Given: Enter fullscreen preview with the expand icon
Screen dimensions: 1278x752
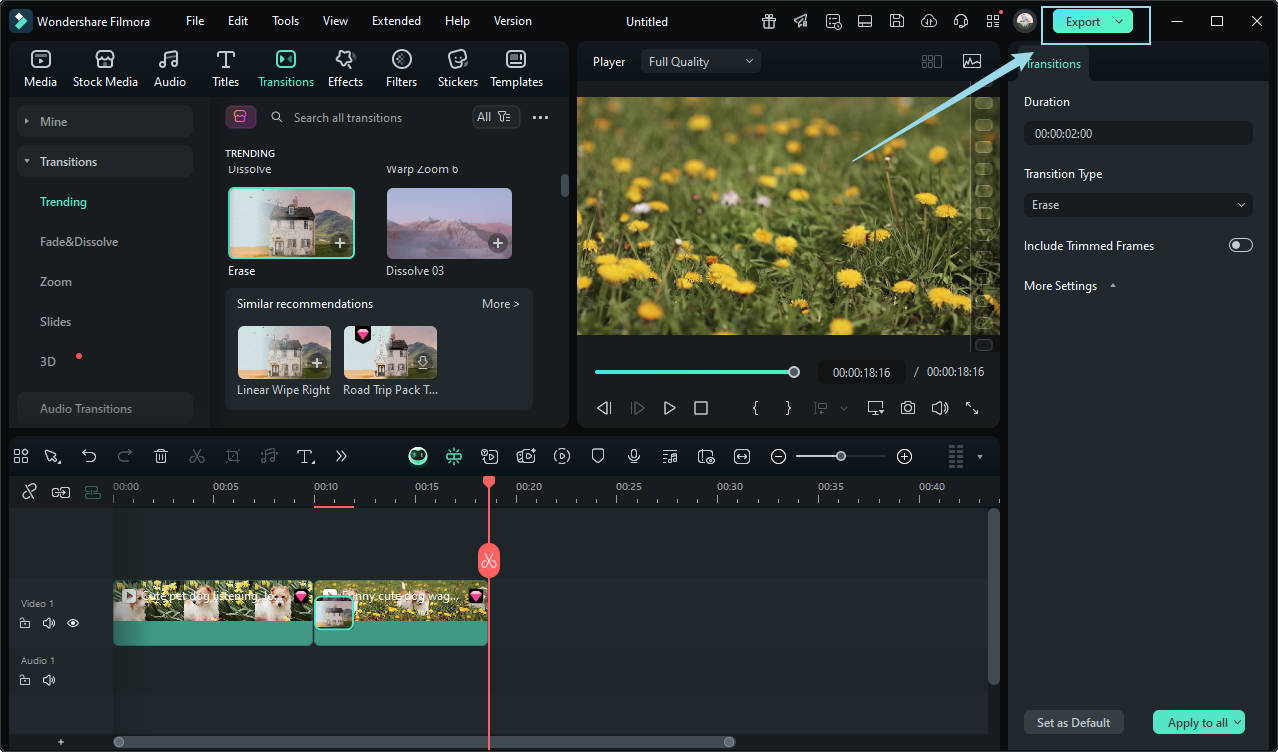Looking at the screenshot, I should pyautogui.click(x=972, y=408).
